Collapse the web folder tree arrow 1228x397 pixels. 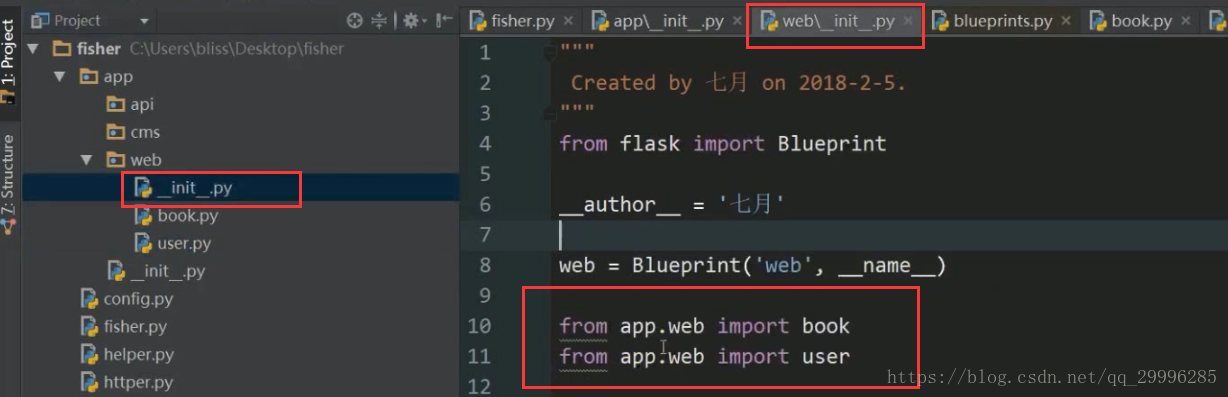(x=87, y=160)
